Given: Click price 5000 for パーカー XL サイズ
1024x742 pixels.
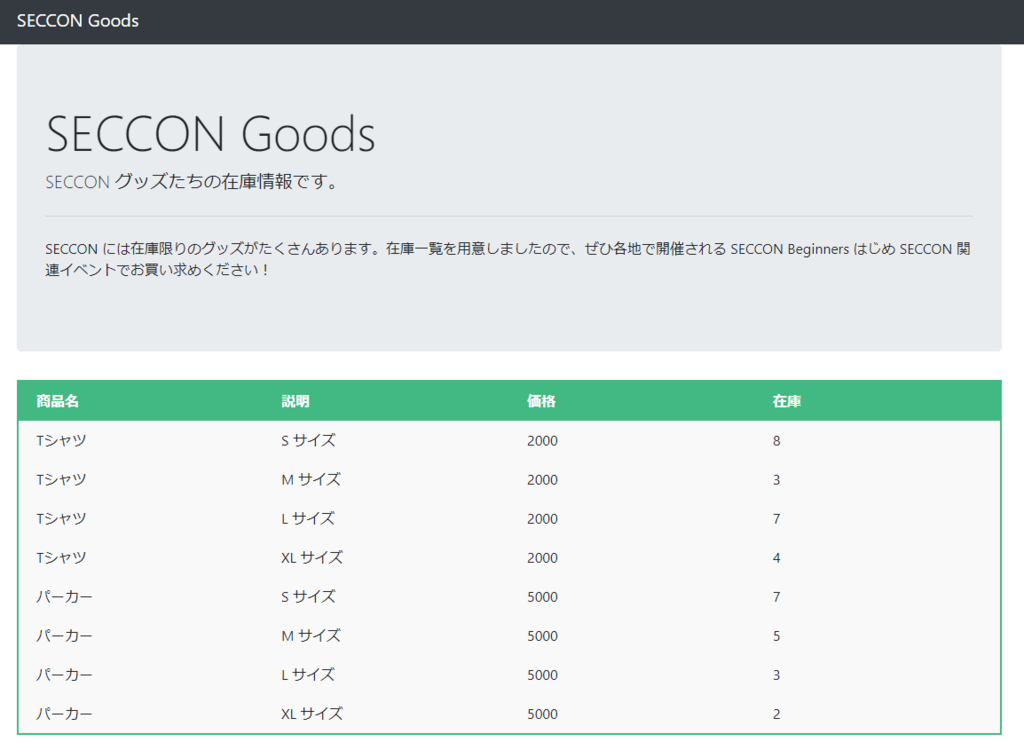Looking at the screenshot, I should [543, 715].
